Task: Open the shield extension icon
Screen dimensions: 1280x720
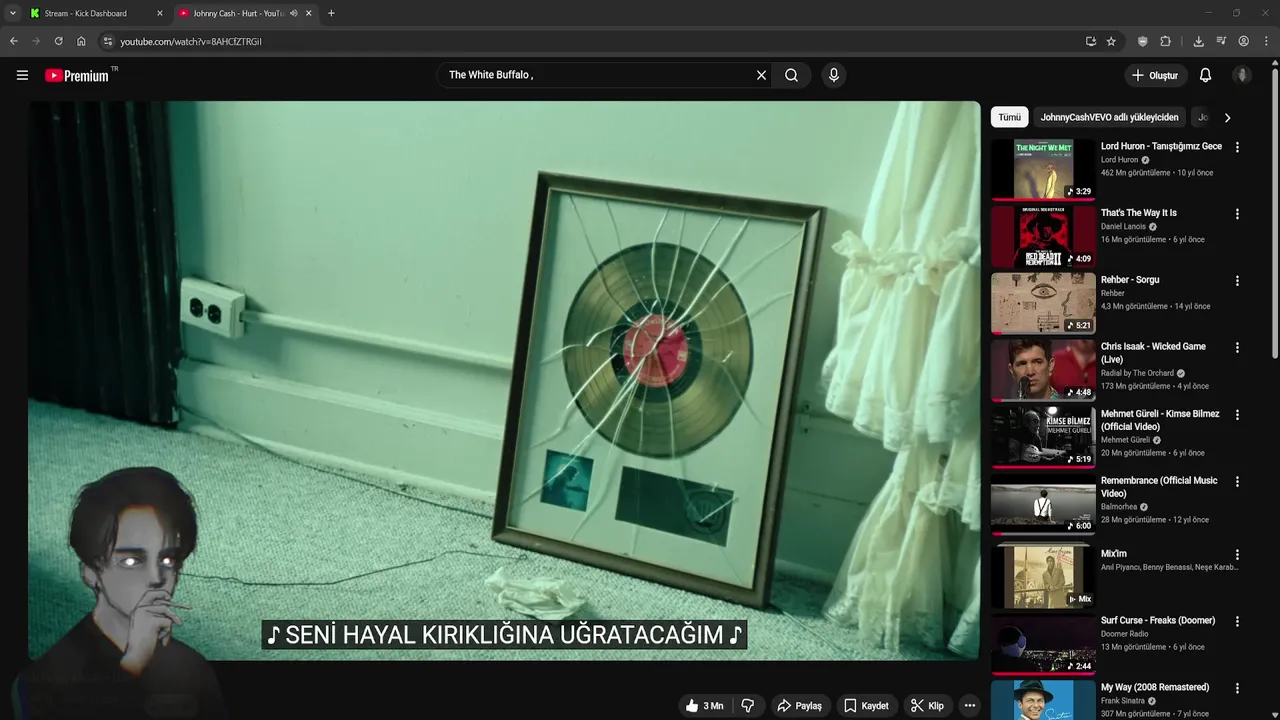Action: pos(1143,41)
